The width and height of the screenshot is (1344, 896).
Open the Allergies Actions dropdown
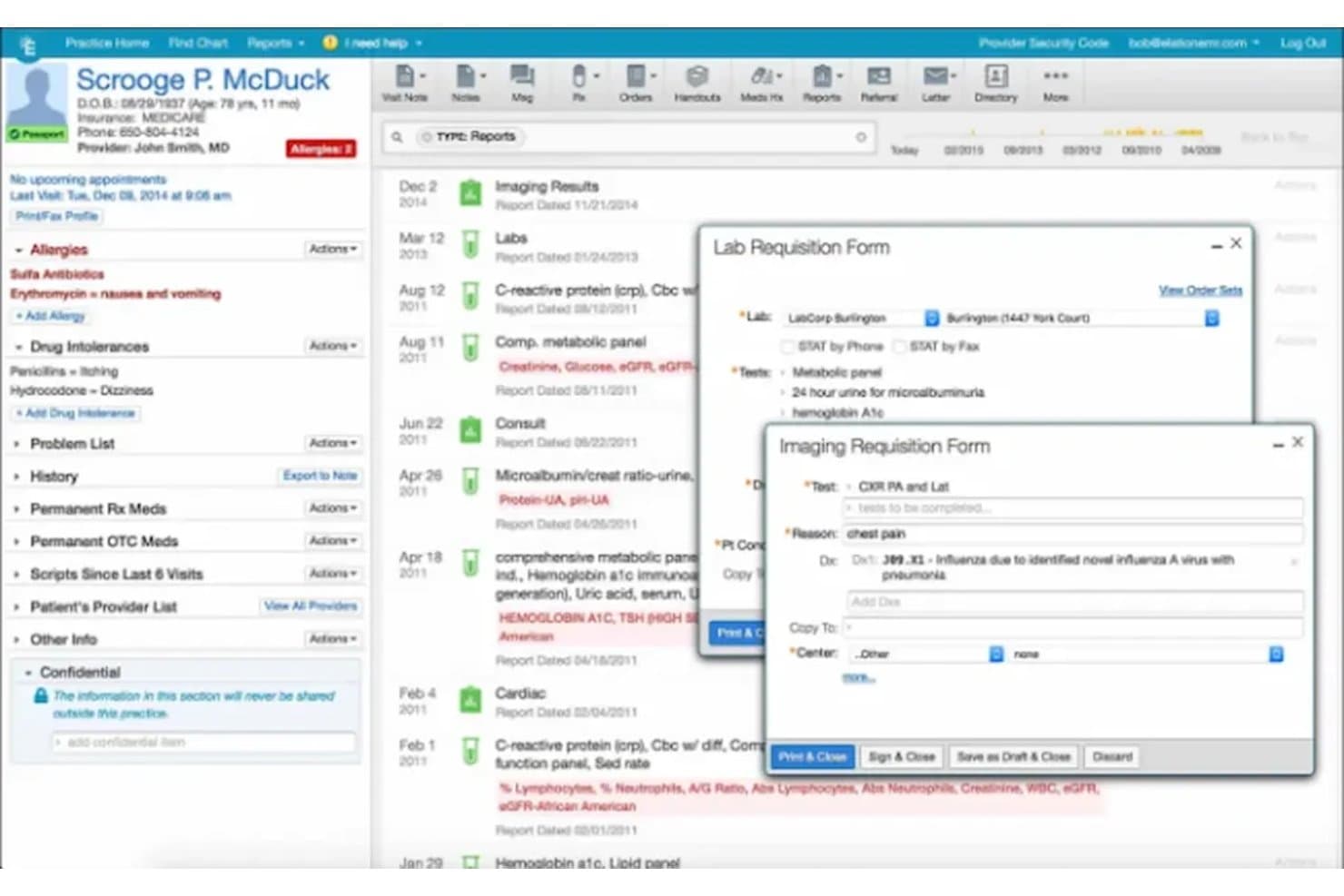(333, 249)
